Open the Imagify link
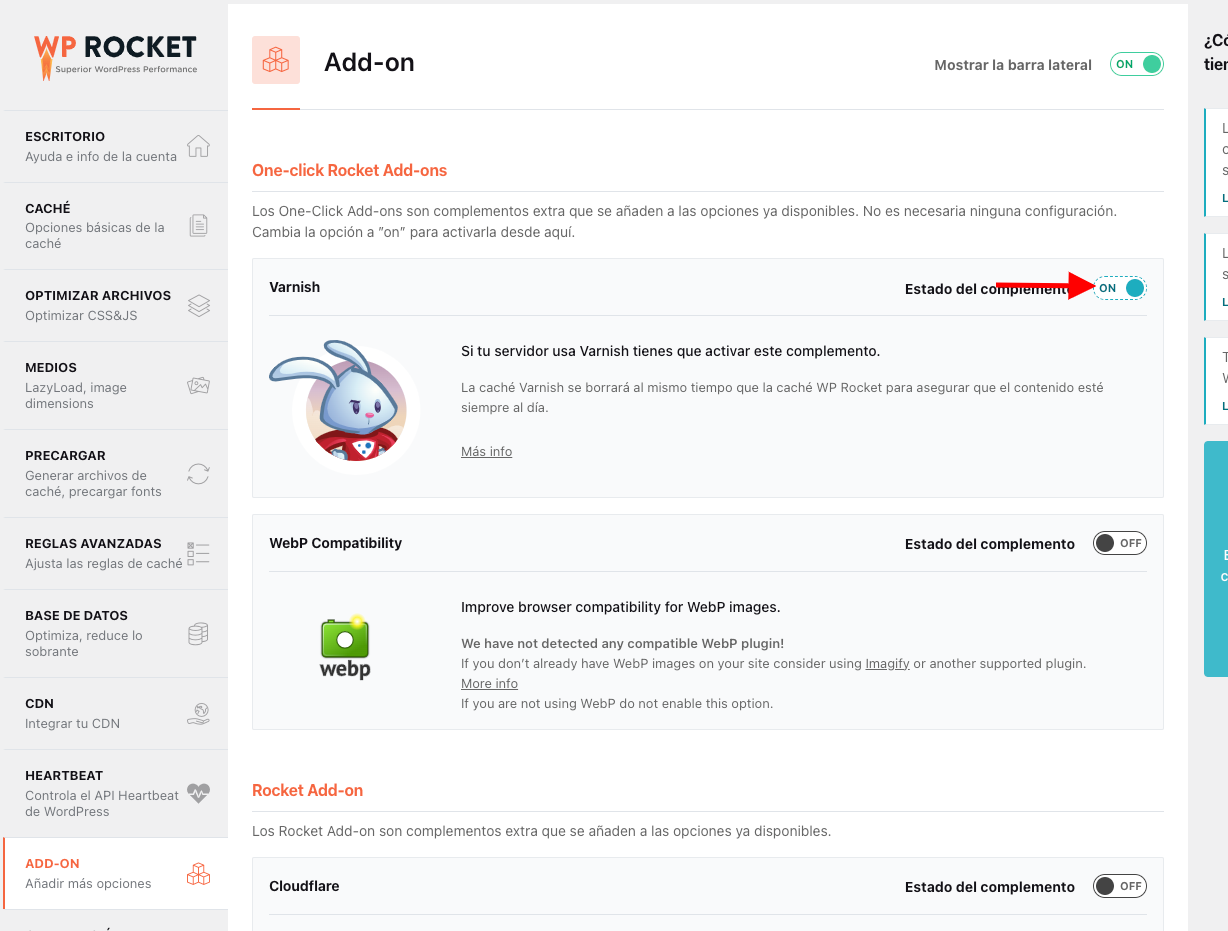This screenshot has height=931, width=1228. click(x=887, y=663)
